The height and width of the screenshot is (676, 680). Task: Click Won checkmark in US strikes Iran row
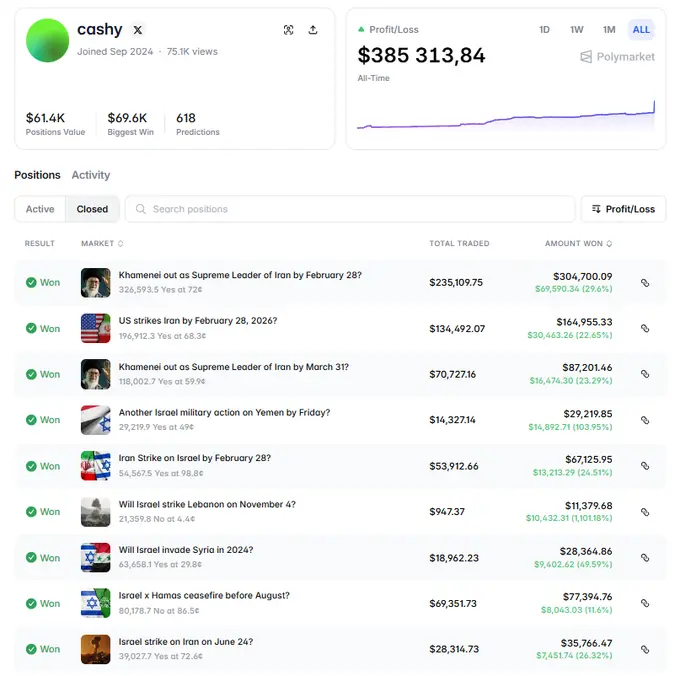(31, 328)
